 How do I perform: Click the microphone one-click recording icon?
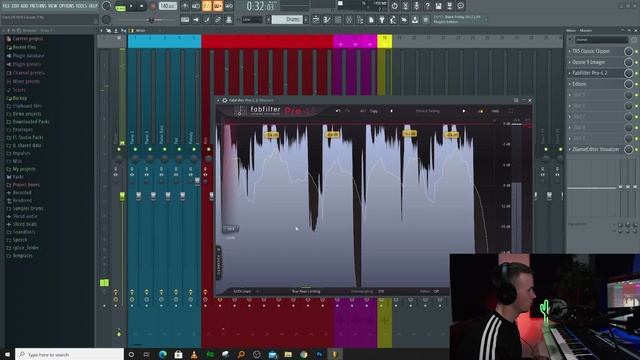[x=416, y=6]
